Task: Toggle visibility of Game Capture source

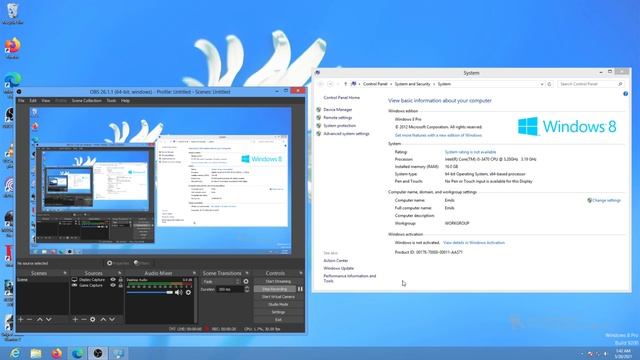Action: tap(113, 285)
